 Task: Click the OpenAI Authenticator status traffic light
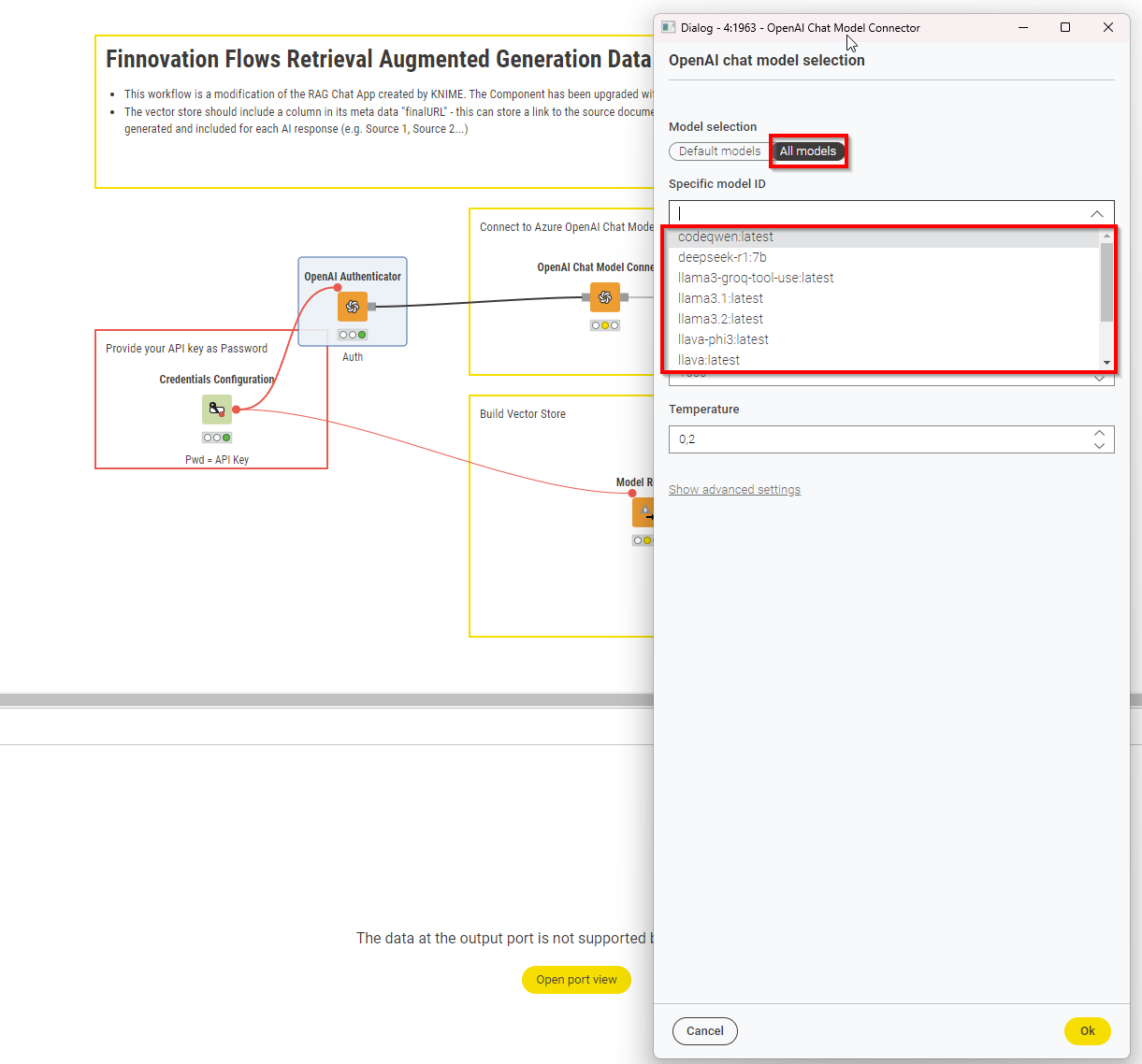(x=353, y=335)
